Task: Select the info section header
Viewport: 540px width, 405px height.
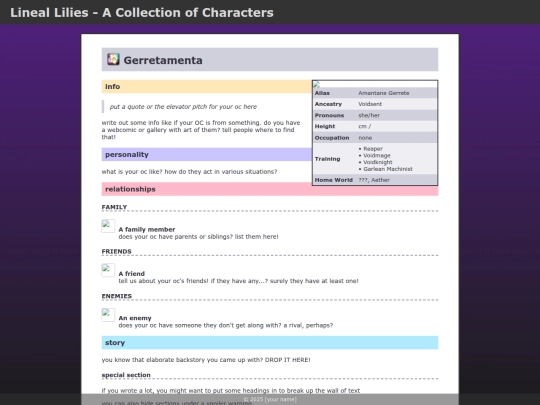Action: click(x=207, y=86)
